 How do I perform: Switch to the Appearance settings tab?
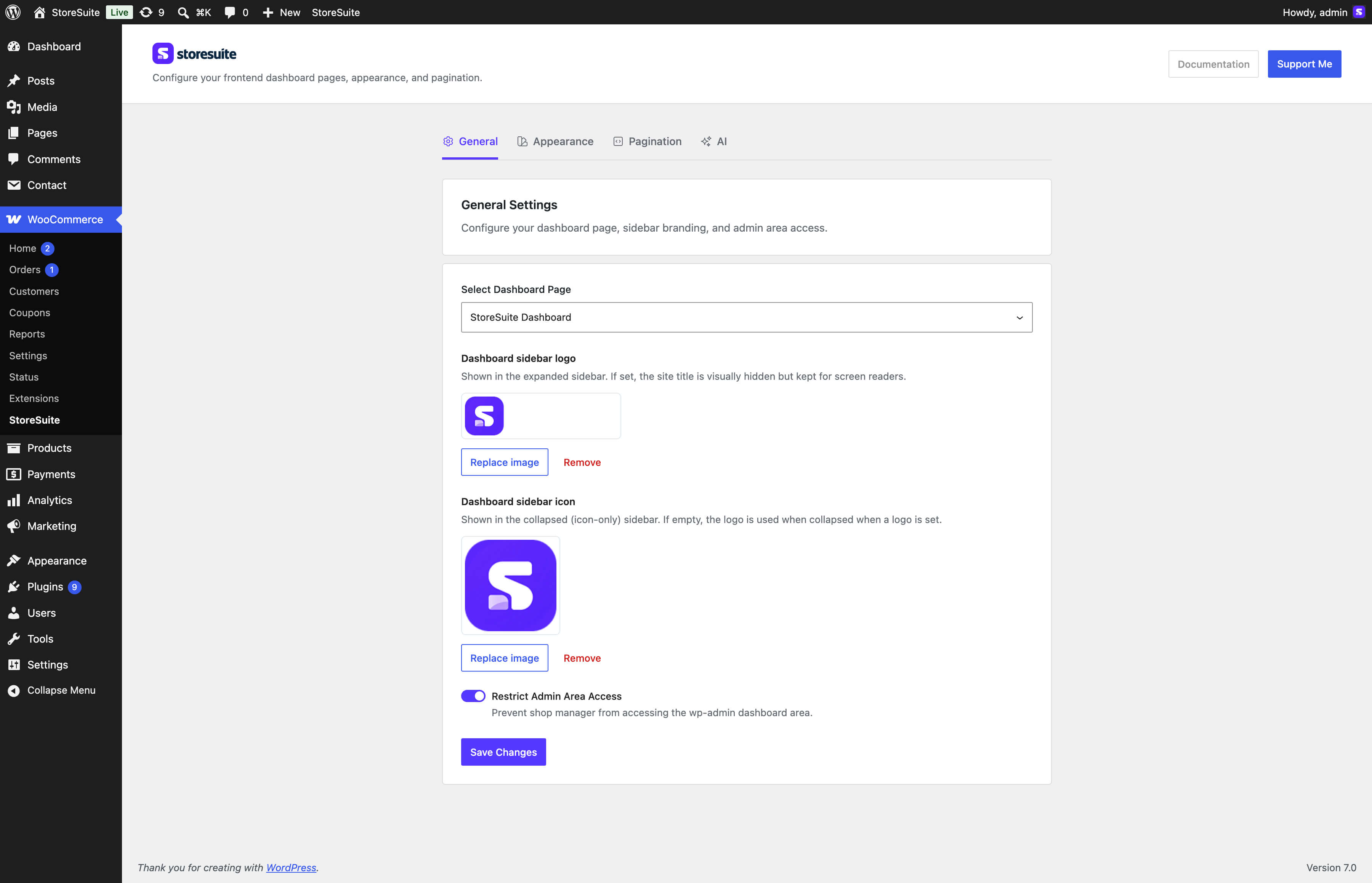(x=555, y=142)
